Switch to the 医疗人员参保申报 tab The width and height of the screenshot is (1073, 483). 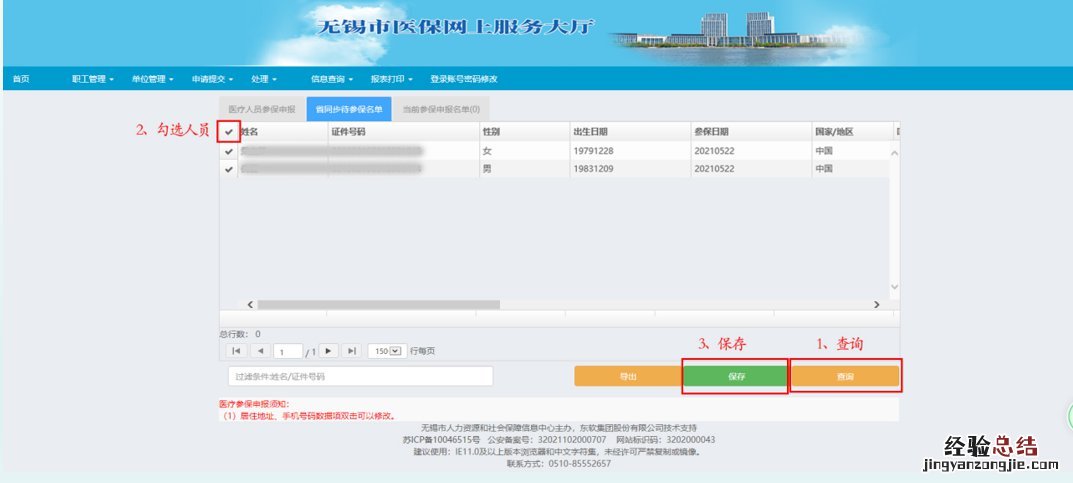click(x=262, y=109)
